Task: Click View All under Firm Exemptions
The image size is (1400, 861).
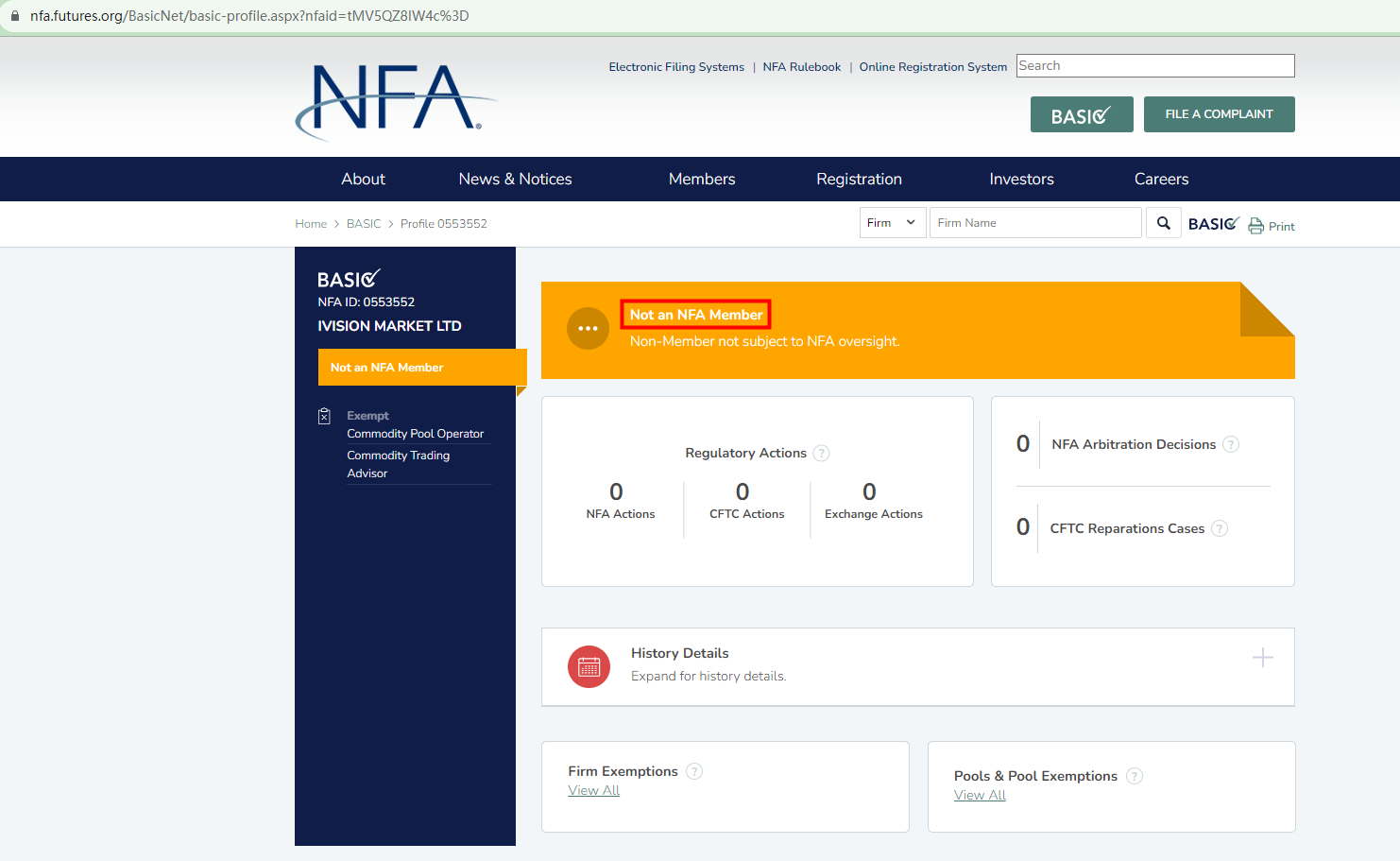Action: (x=593, y=791)
